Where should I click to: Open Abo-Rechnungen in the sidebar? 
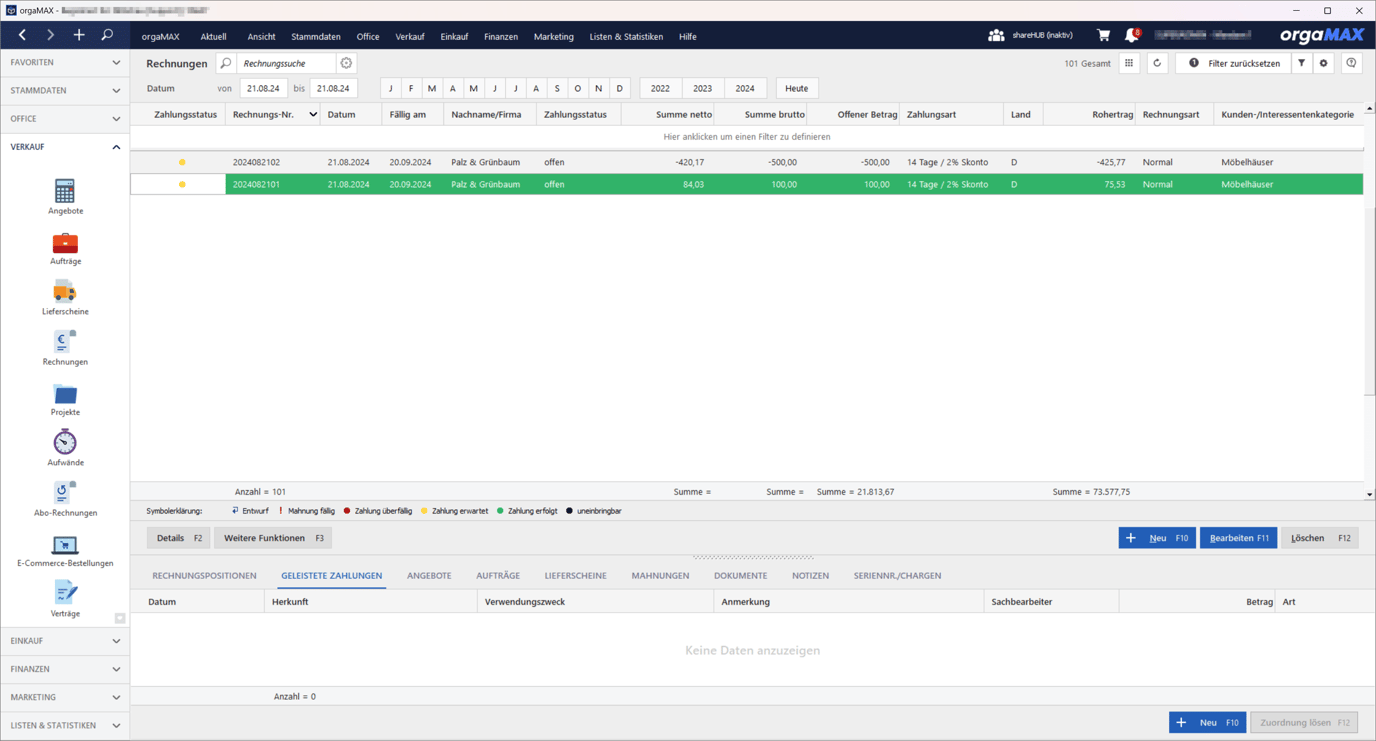tap(65, 495)
